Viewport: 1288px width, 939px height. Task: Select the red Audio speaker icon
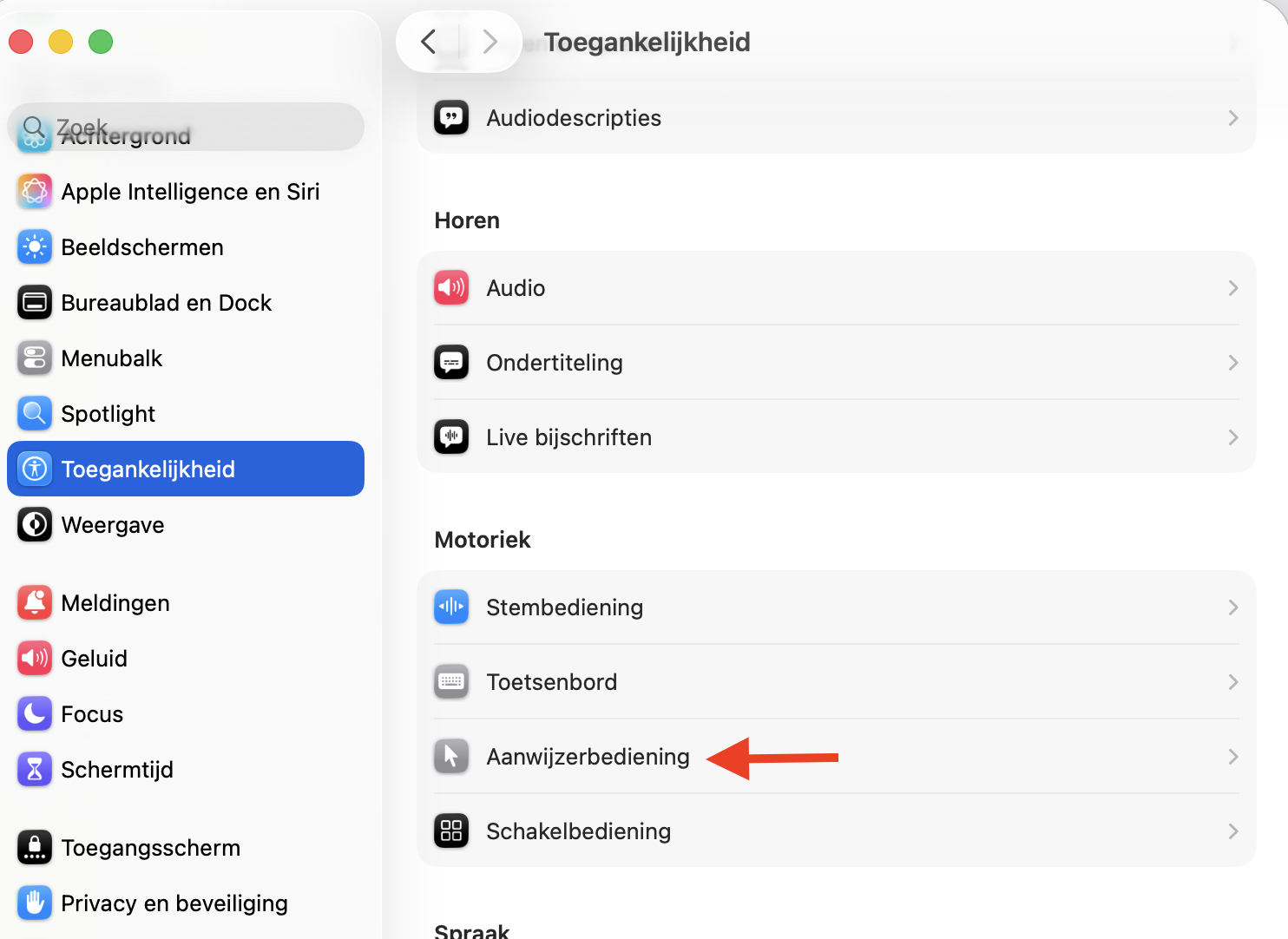[x=450, y=287]
